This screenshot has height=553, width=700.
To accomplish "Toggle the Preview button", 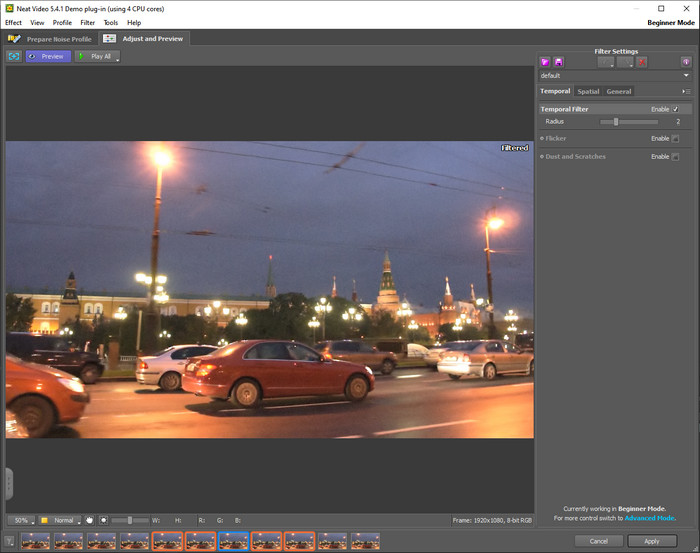I will point(48,56).
